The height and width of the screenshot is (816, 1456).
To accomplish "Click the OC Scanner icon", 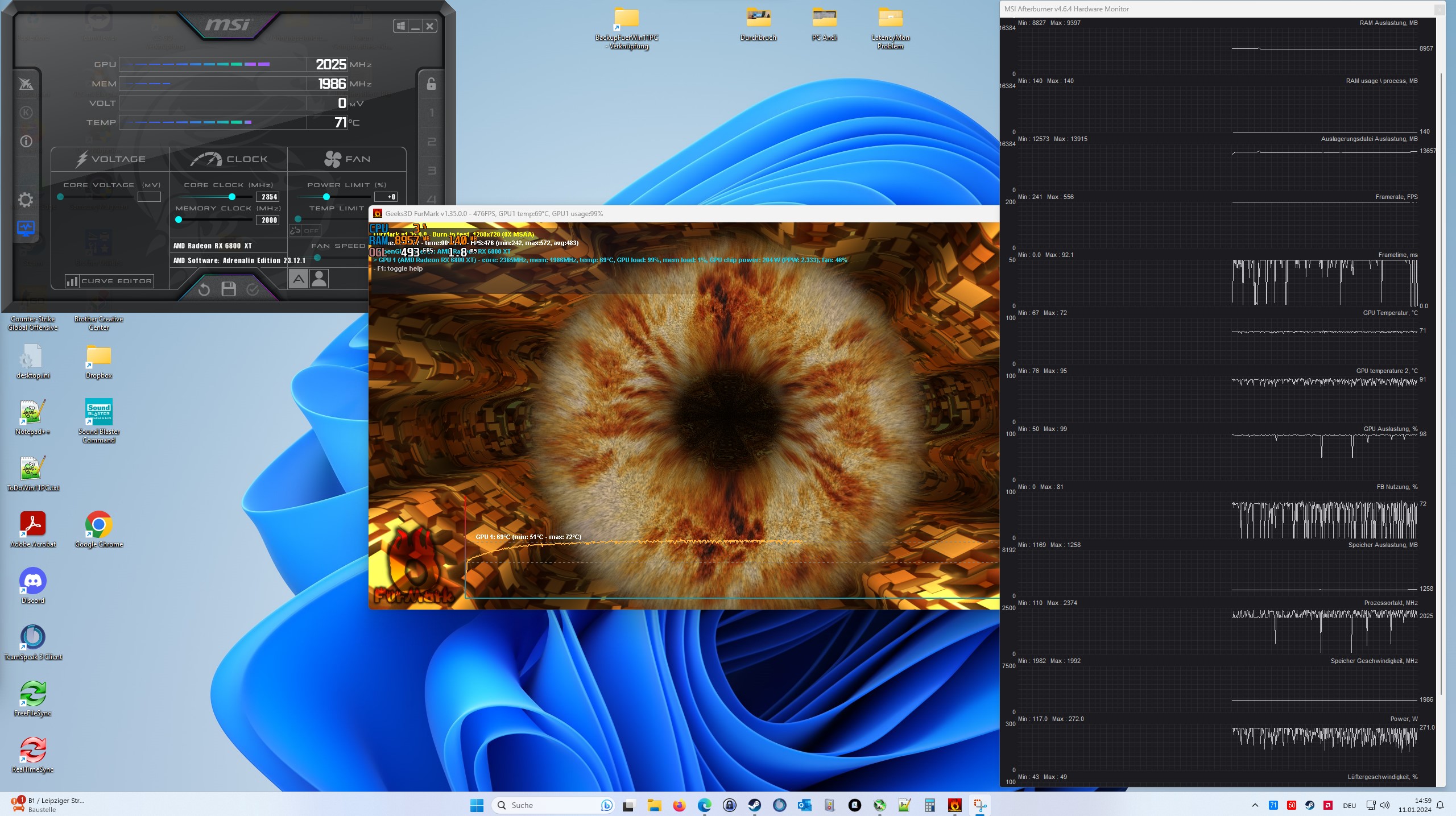I will [26, 85].
